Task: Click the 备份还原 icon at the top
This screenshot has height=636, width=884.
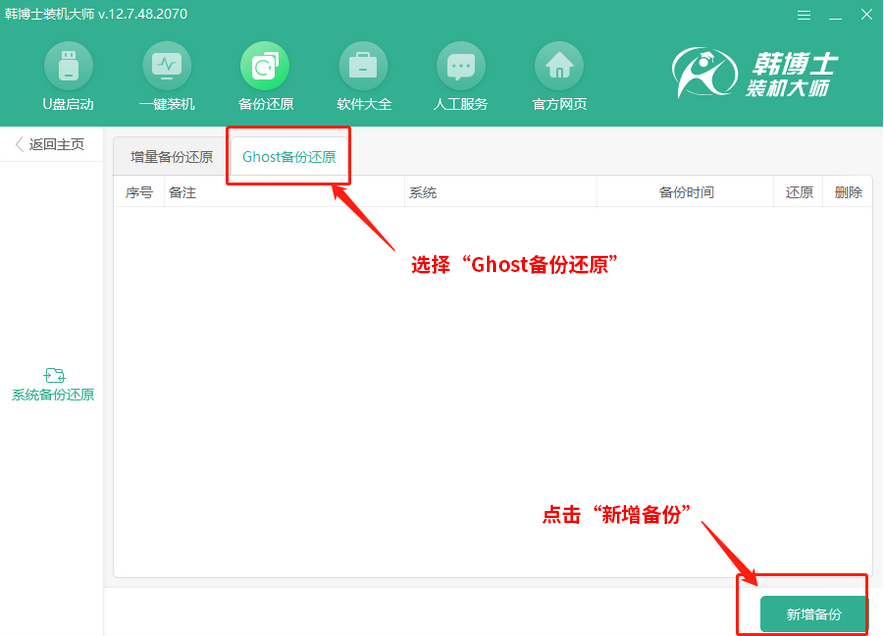Action: click(x=264, y=75)
